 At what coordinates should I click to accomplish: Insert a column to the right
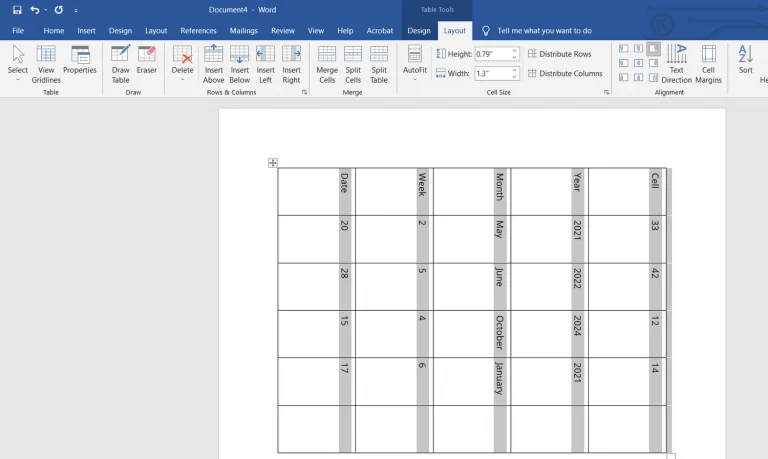point(291,64)
